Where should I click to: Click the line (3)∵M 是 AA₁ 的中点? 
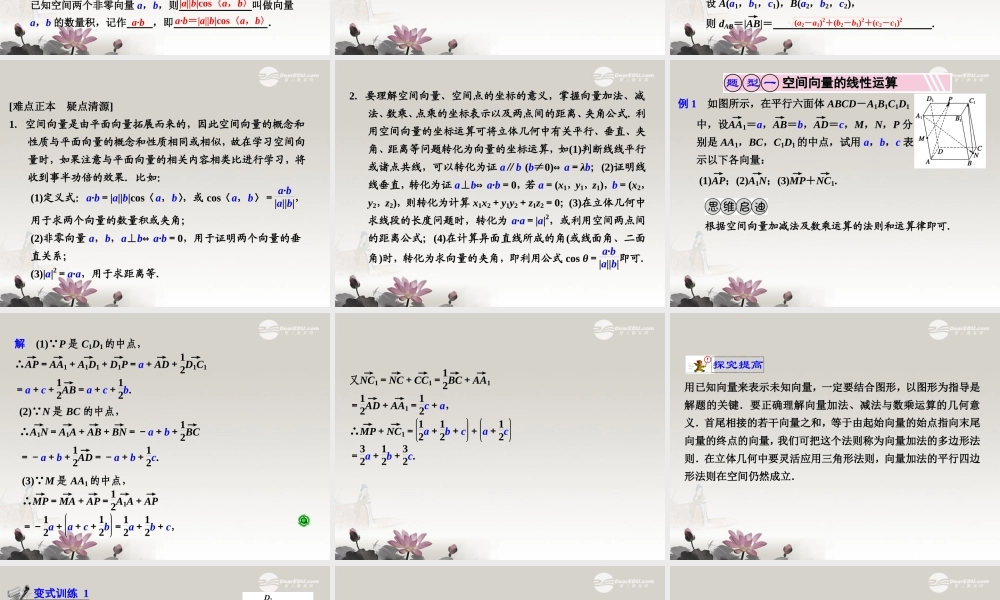click(x=73, y=481)
